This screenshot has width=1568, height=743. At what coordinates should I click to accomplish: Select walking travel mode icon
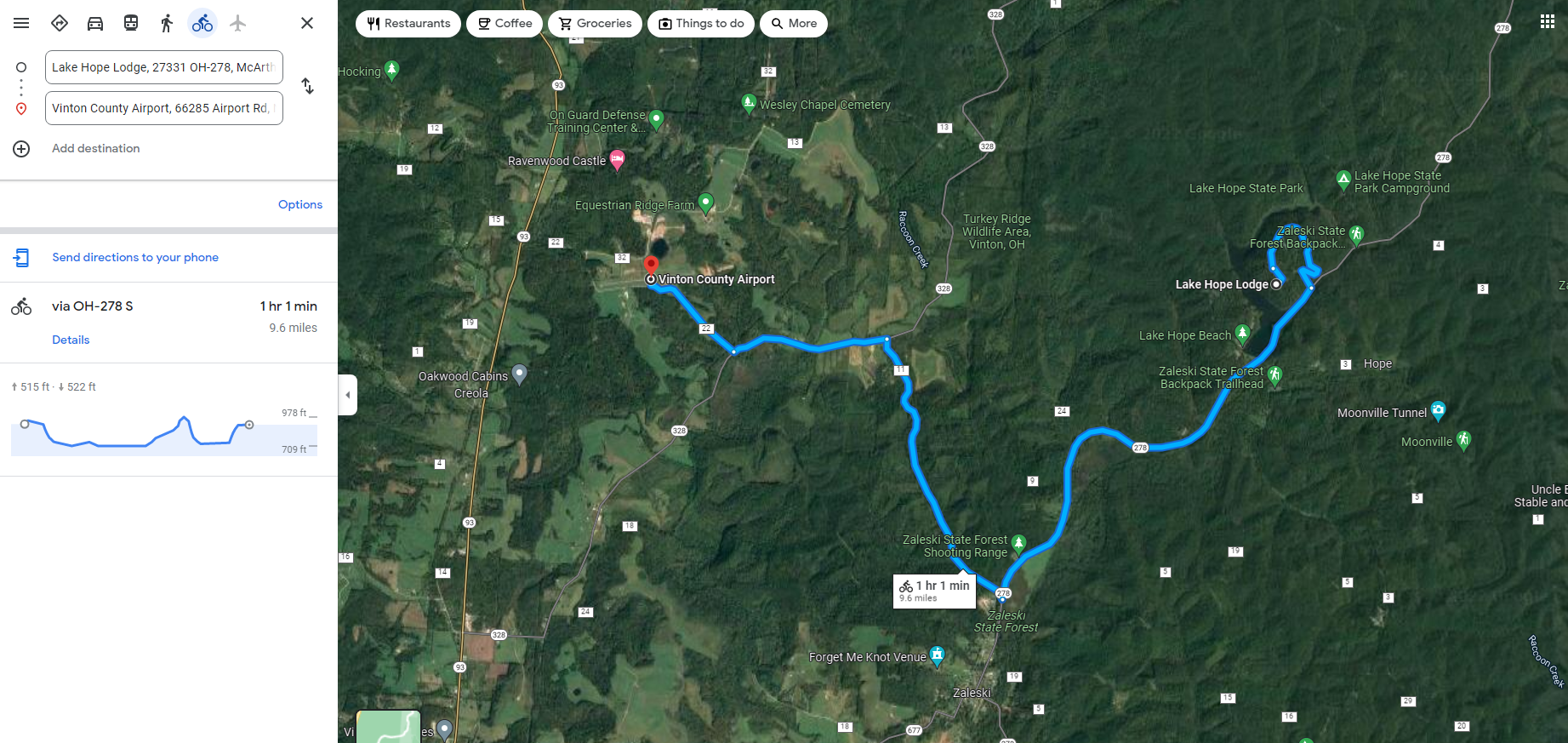coord(167,23)
